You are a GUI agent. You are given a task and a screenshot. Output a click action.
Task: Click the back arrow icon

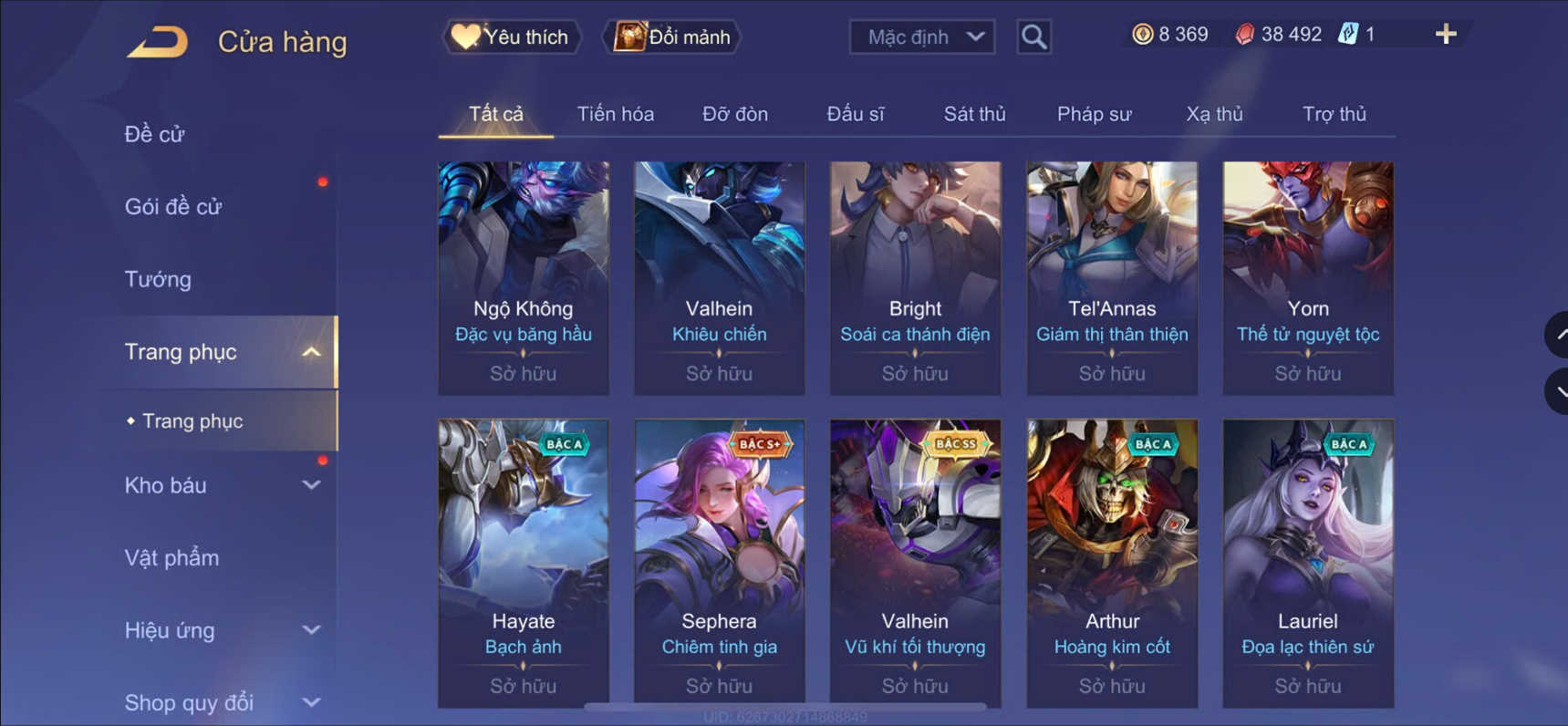click(x=157, y=42)
